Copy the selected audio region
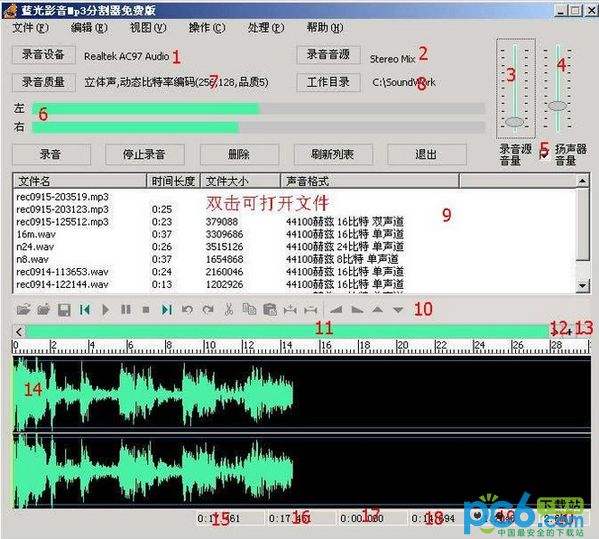 249,309
